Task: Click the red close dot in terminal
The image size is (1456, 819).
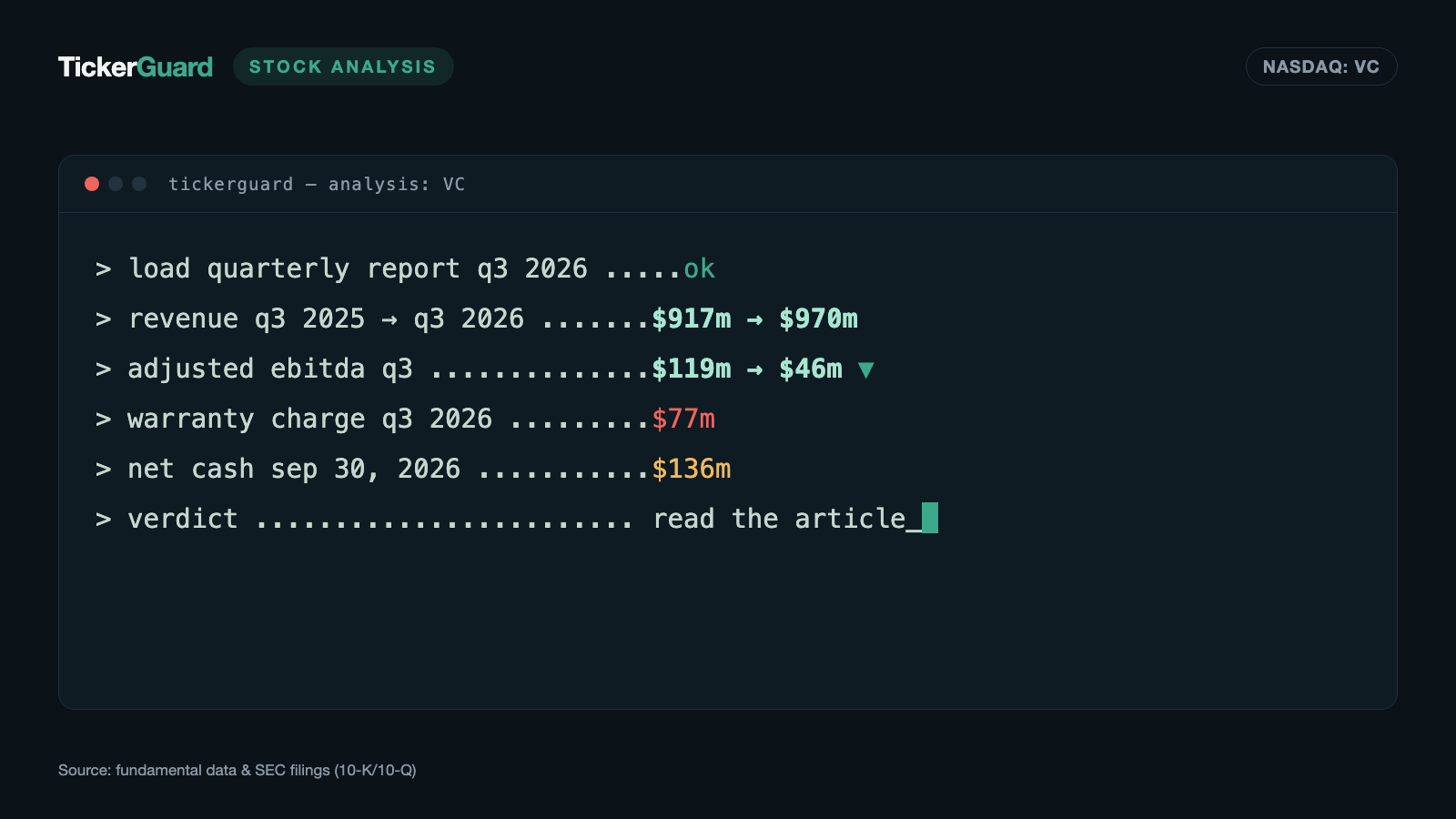Action: click(x=92, y=184)
